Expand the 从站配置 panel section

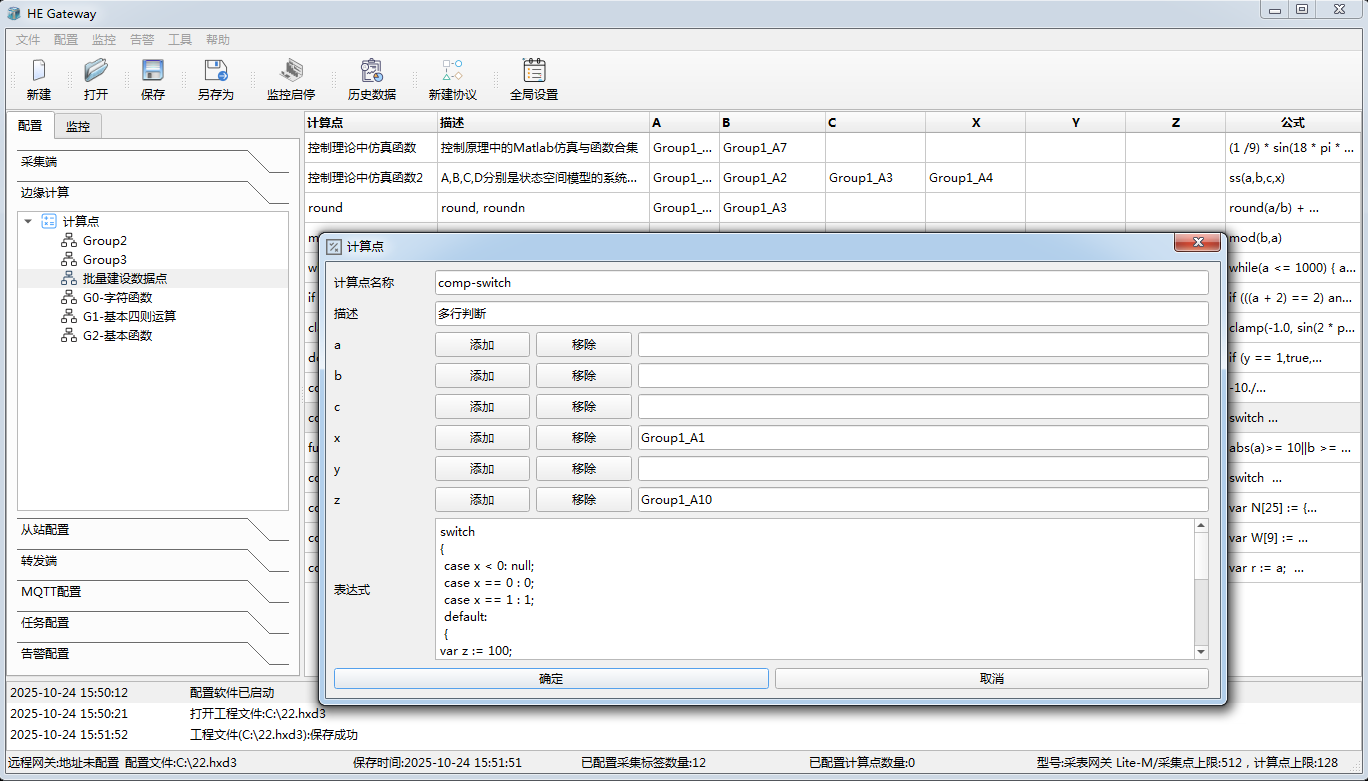(x=140, y=530)
